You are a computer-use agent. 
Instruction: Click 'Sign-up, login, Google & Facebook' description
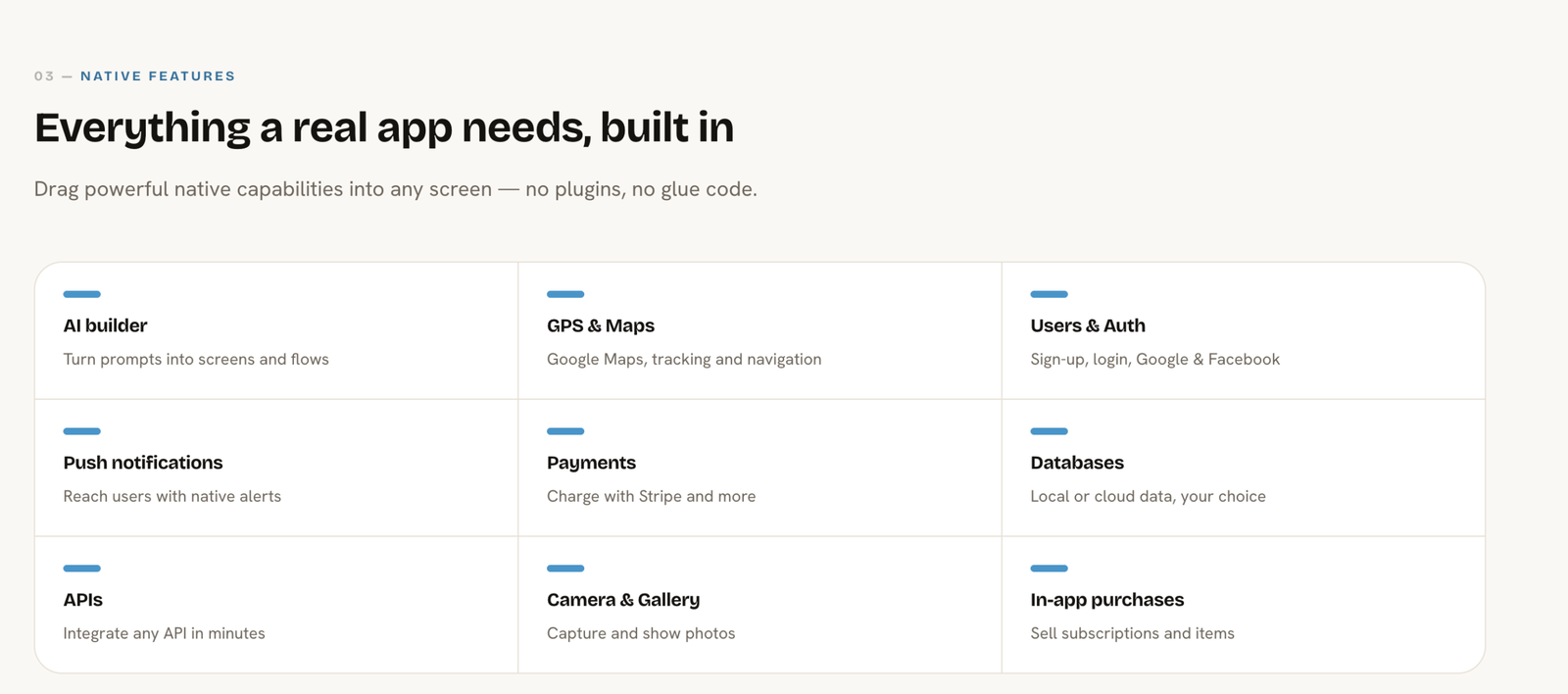click(x=1155, y=360)
